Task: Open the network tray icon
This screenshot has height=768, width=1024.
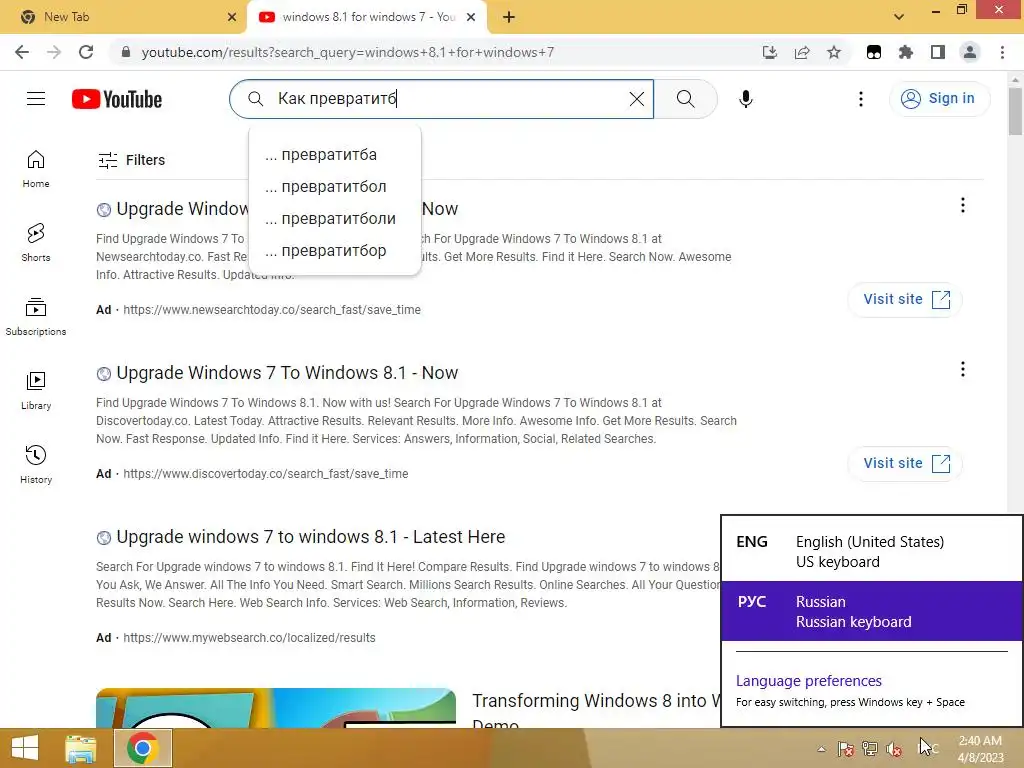Action: [870, 749]
